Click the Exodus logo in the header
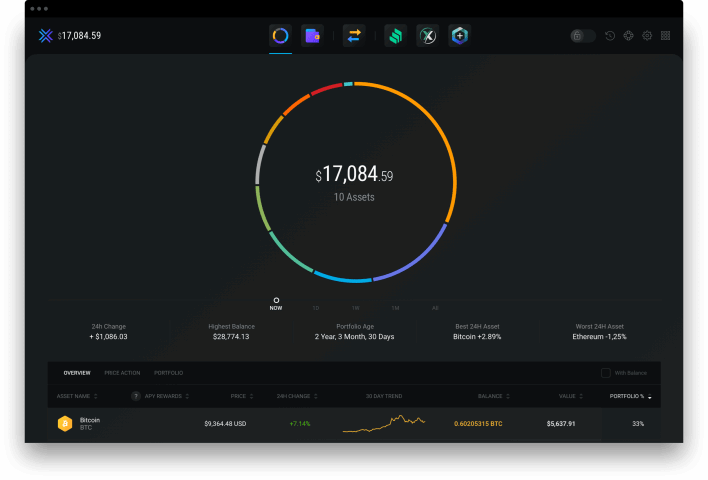 (46, 36)
